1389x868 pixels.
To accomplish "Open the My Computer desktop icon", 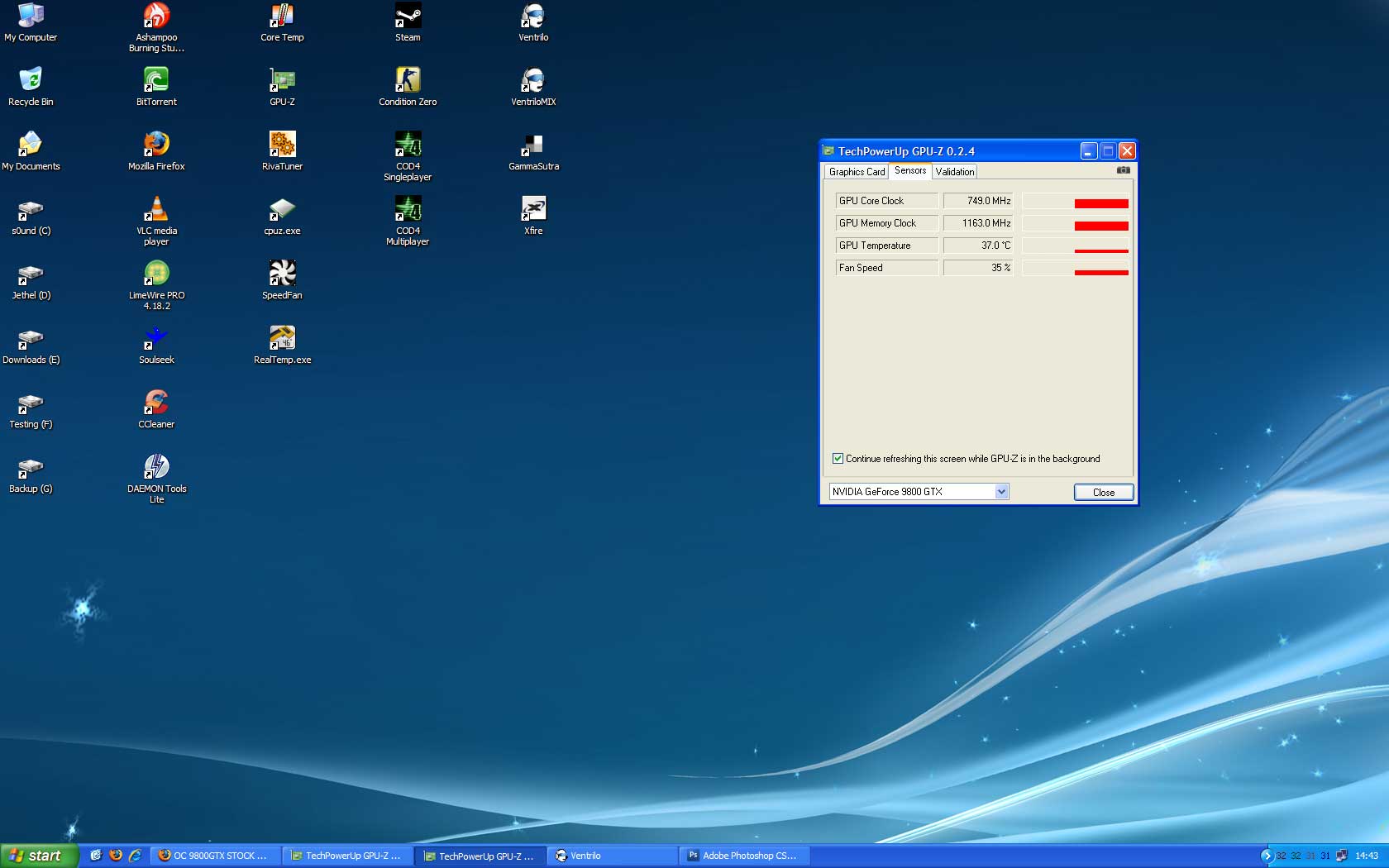I will tap(31, 22).
